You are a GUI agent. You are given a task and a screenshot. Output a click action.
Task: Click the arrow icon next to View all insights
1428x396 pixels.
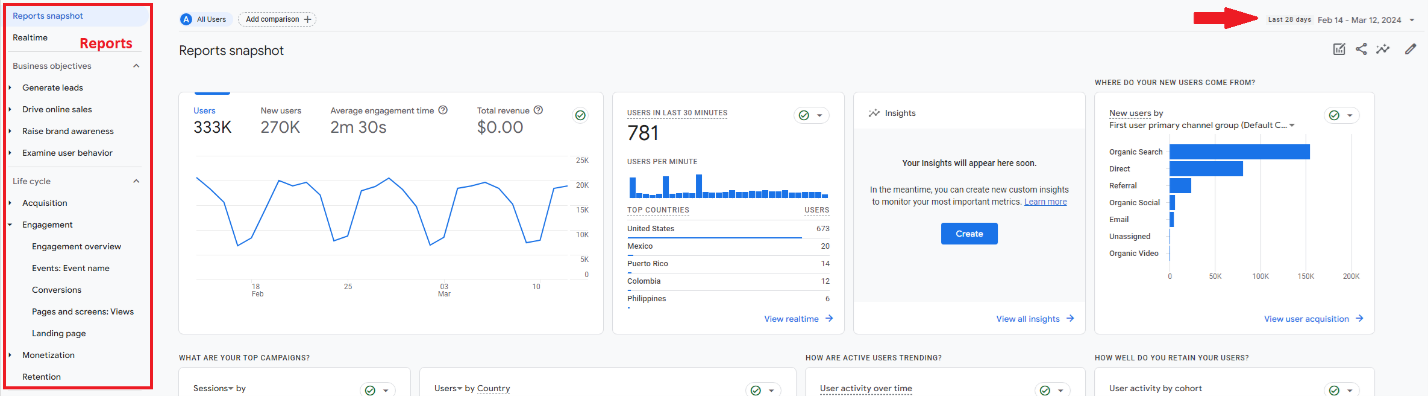pos(1070,319)
